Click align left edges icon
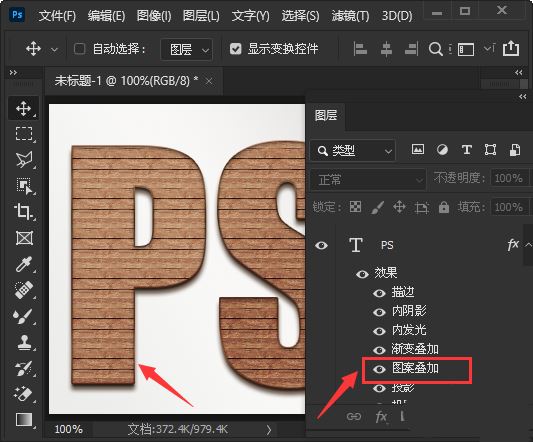 pos(360,49)
